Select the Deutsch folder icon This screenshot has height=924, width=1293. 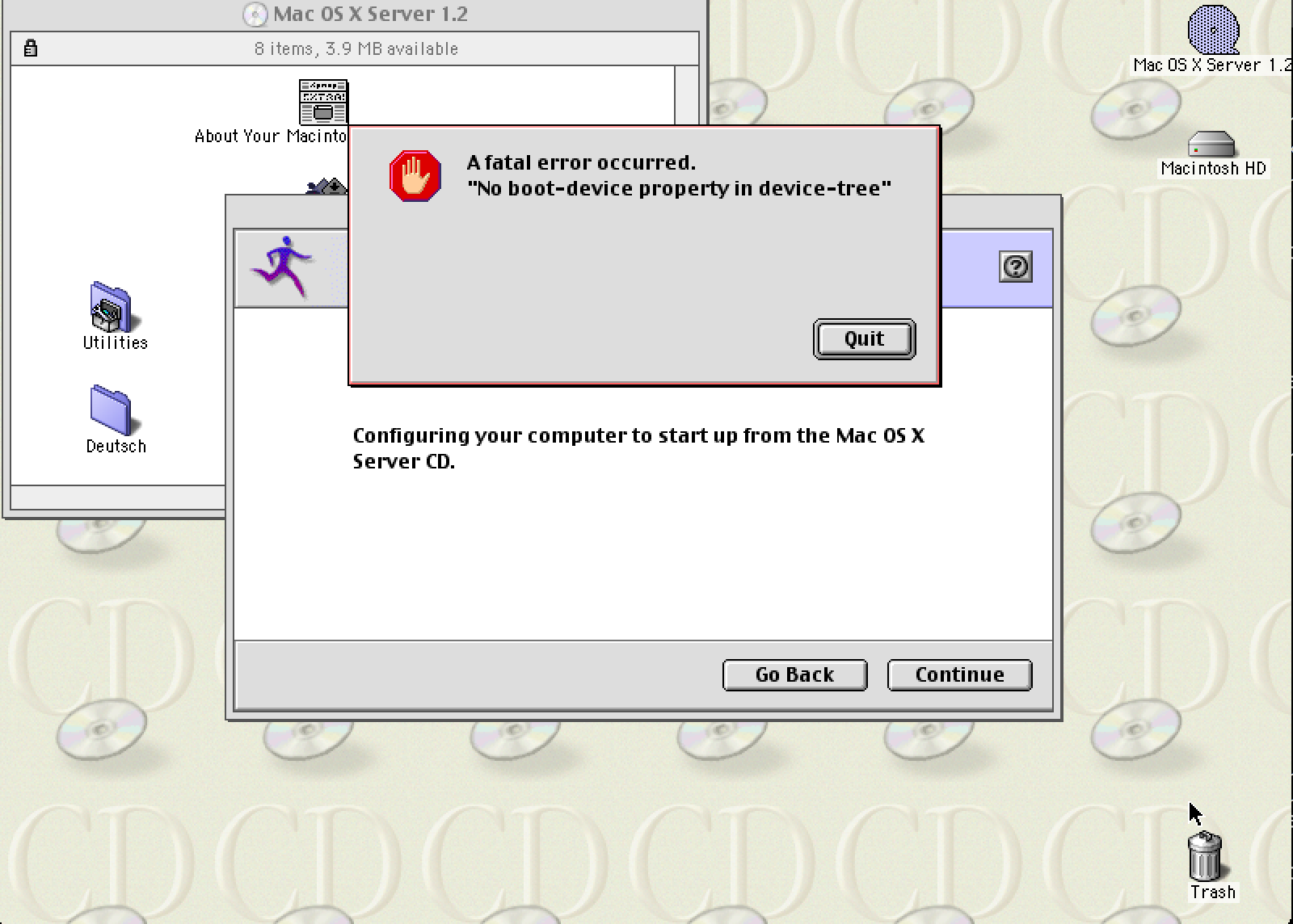pyautogui.click(x=112, y=409)
